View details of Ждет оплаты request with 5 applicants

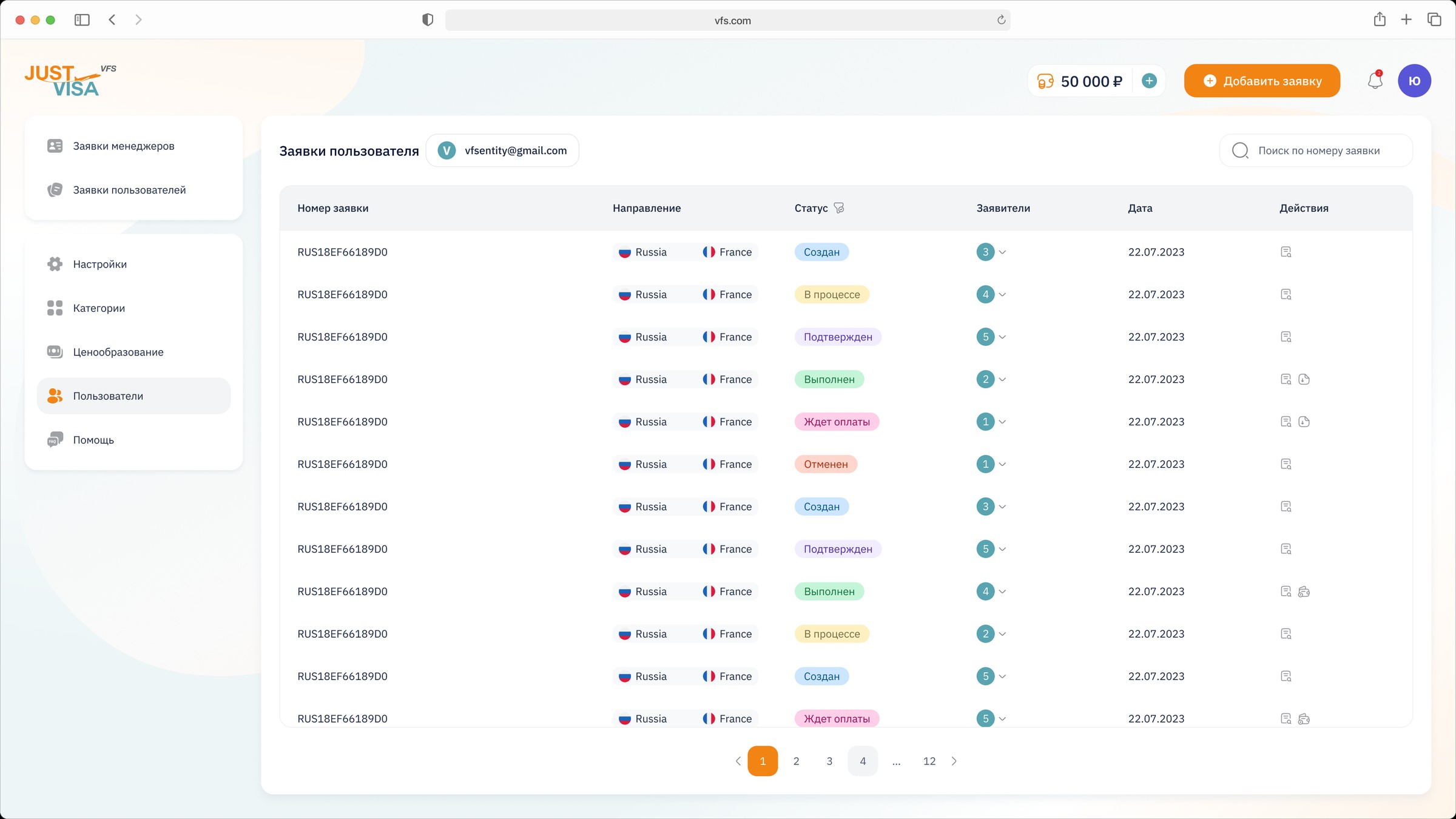pyautogui.click(x=1286, y=719)
